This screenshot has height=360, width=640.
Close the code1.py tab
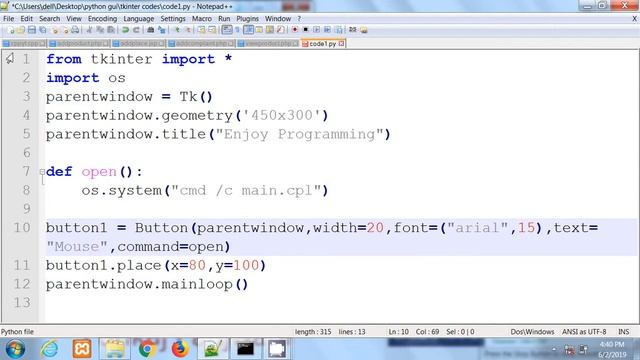click(341, 44)
